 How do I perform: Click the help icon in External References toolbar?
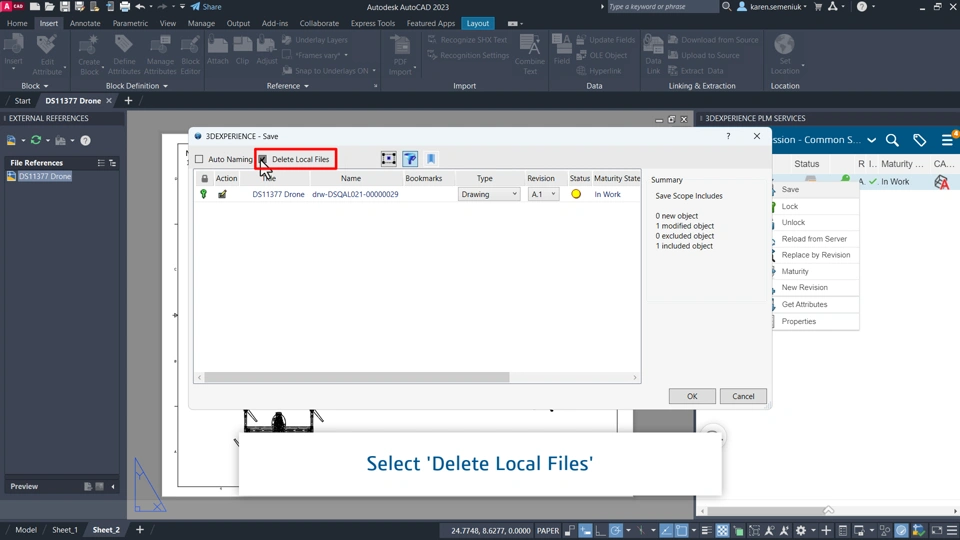(86, 140)
